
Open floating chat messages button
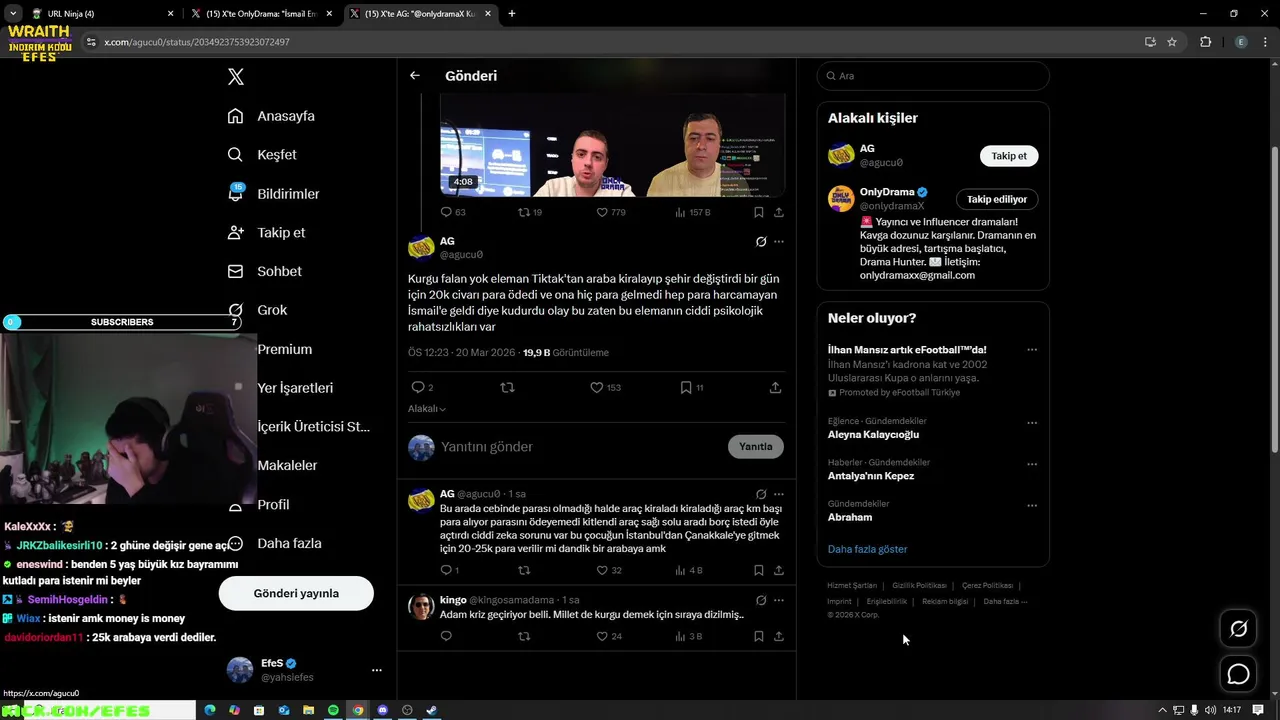coord(1238,674)
